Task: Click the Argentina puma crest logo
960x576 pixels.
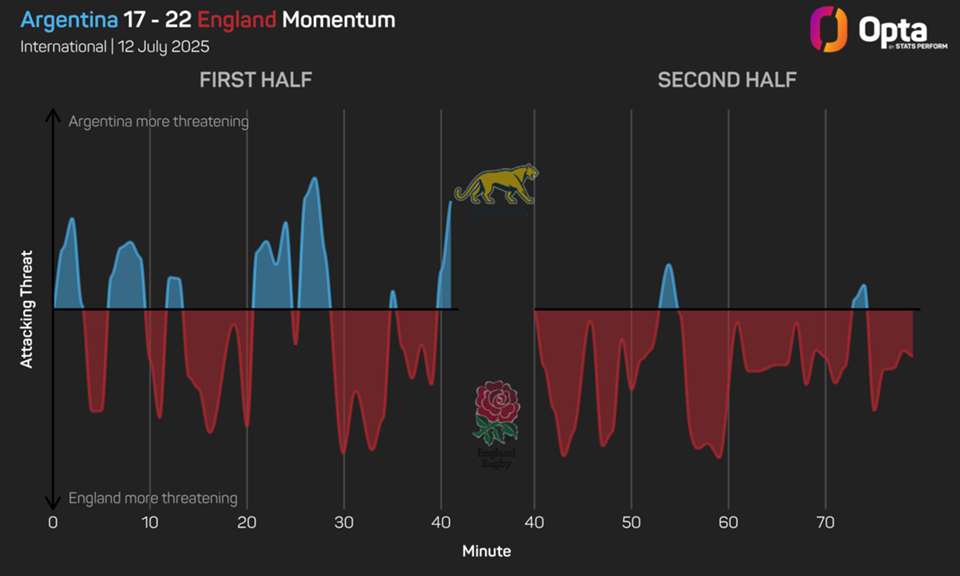Action: (x=496, y=185)
